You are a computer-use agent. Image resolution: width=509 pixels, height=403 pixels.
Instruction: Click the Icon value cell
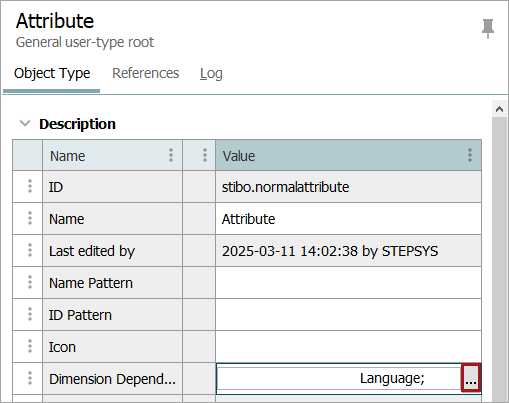(x=348, y=347)
